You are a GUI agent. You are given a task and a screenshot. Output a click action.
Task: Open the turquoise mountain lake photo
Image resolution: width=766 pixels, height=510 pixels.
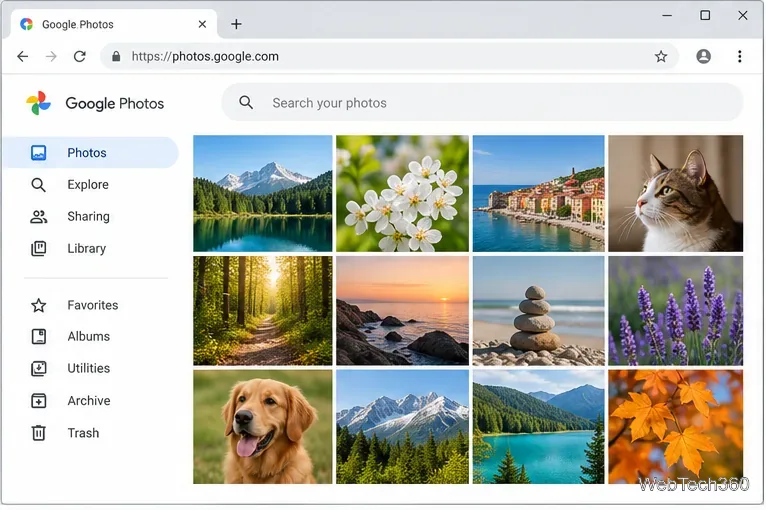pyautogui.click(x=538, y=426)
